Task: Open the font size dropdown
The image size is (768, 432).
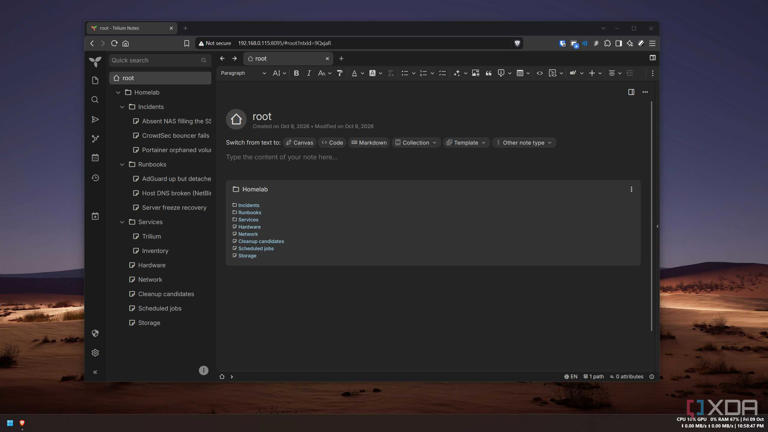Action: tap(279, 73)
